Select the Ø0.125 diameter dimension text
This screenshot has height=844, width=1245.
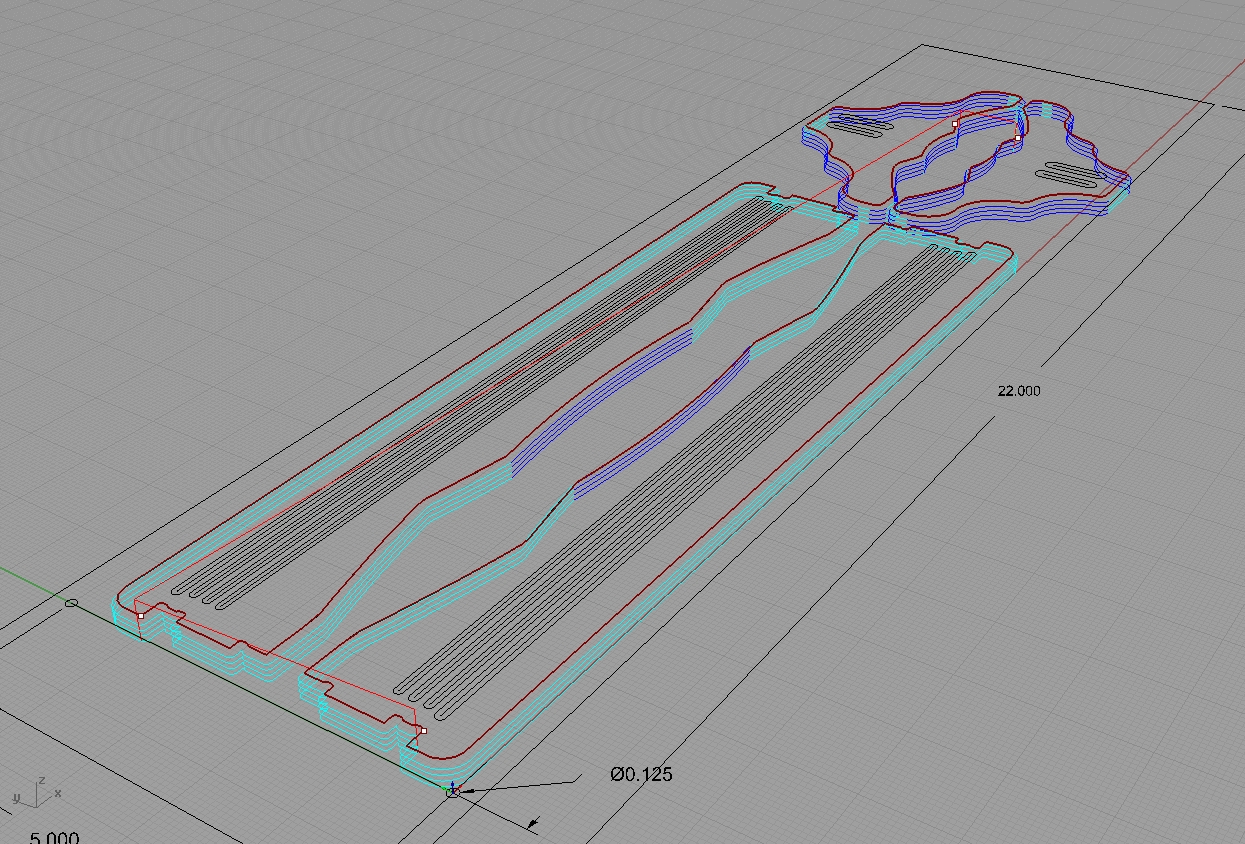pyautogui.click(x=641, y=774)
